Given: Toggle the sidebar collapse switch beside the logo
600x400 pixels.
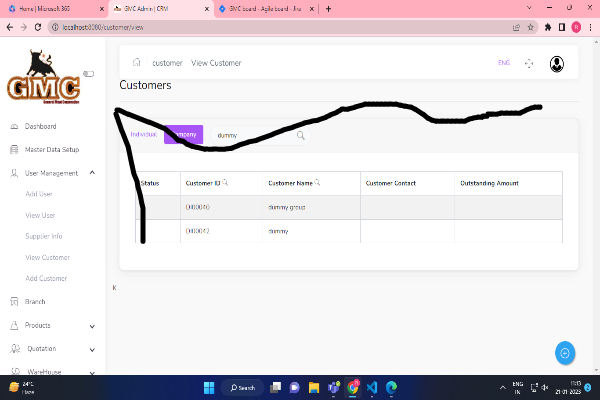Looking at the screenshot, I should click(x=88, y=73).
